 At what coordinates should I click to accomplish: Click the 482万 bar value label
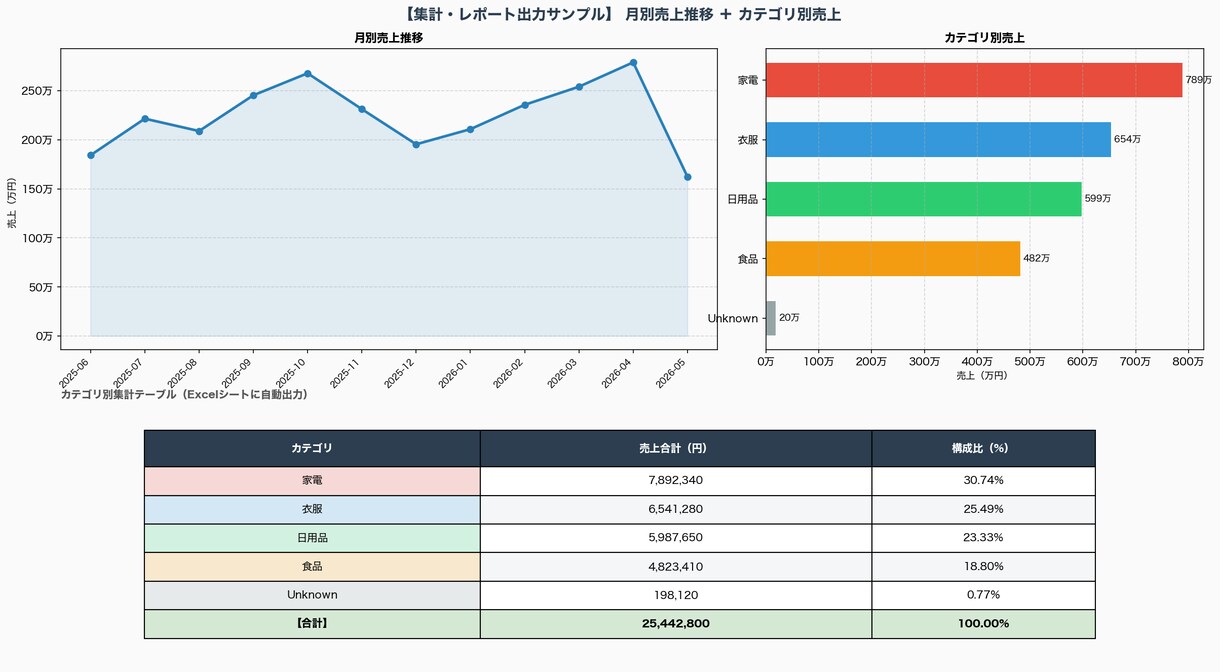[x=1037, y=258]
